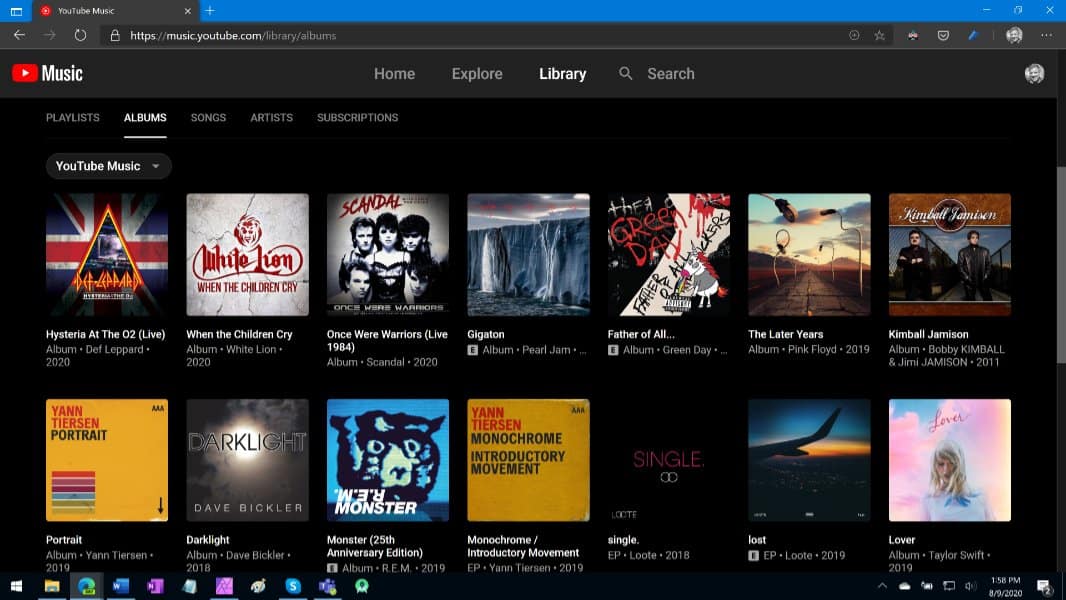Open the browser profile avatar
The height and width of the screenshot is (600, 1066).
pos(1014,35)
